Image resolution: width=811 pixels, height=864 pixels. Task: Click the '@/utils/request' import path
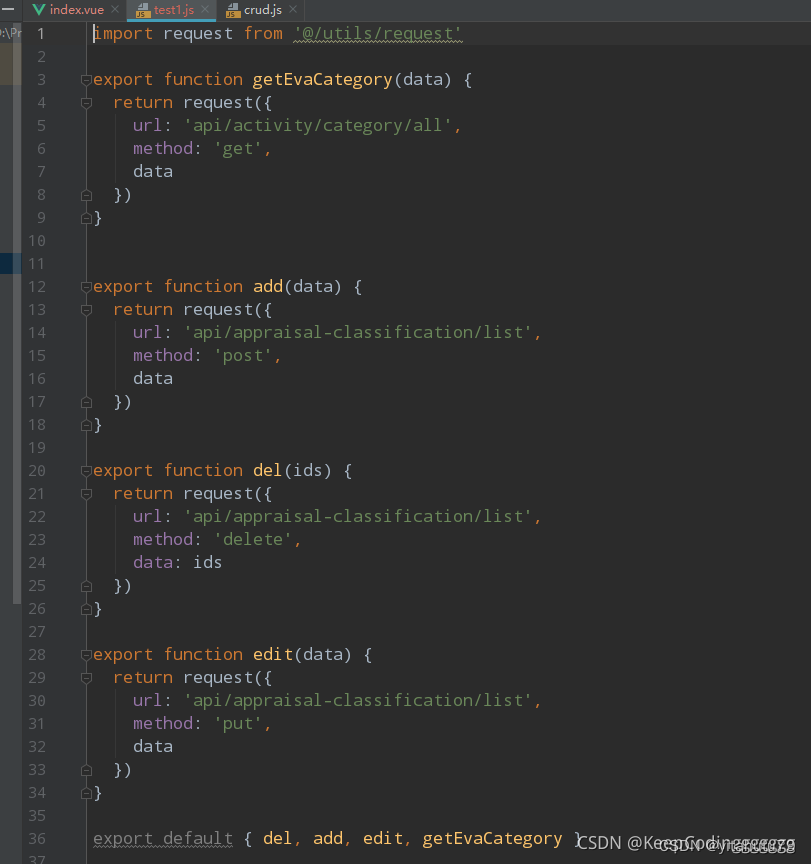(377, 34)
